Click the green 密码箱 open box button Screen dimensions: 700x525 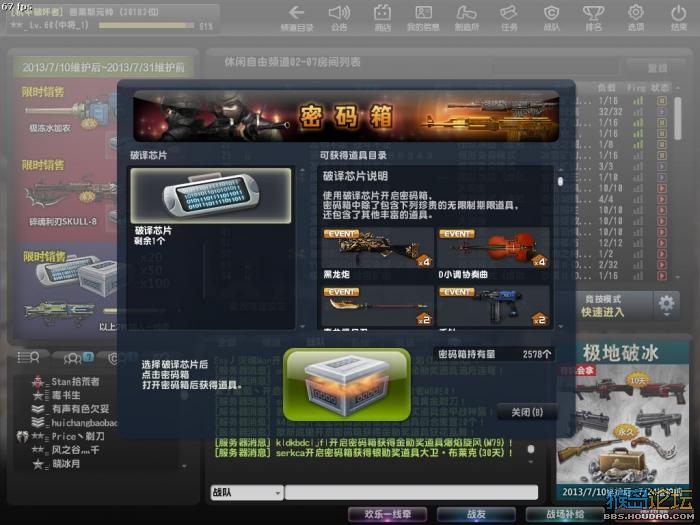tap(347, 385)
